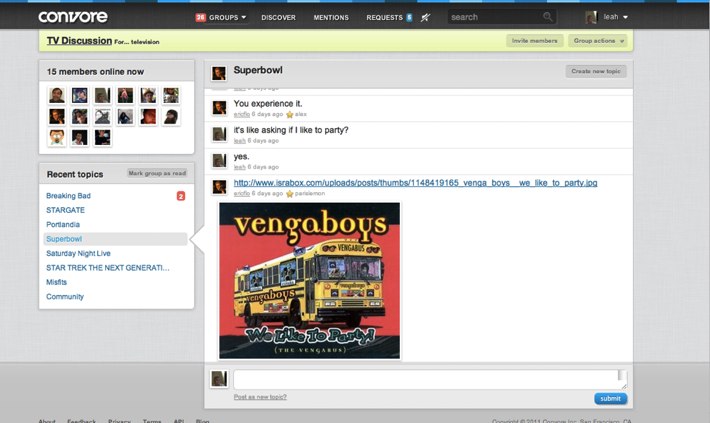The height and width of the screenshot is (423, 710).
Task: Click last member avatar in second row
Action: (x=171, y=116)
